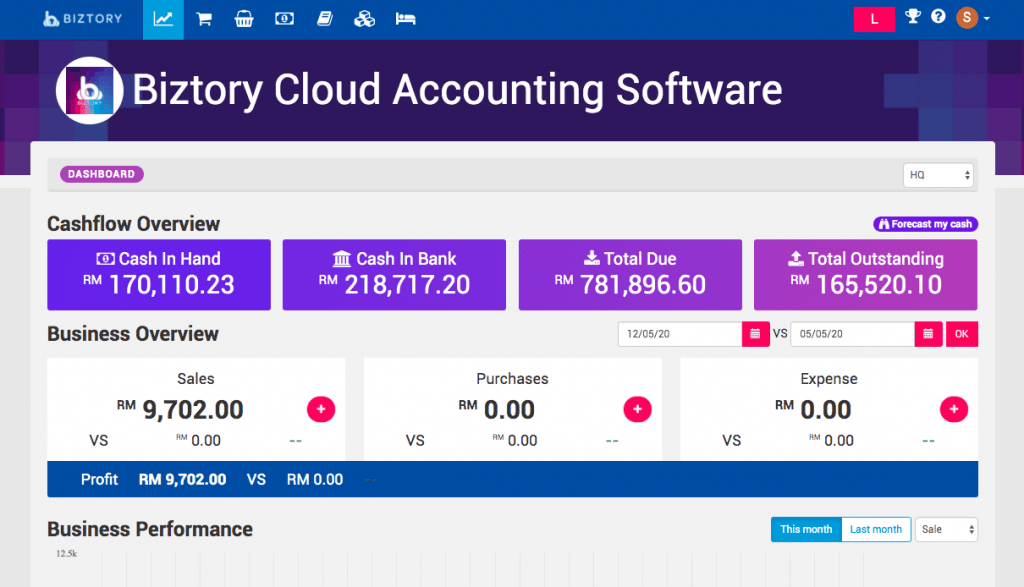Click the plus button on Sales card
The width and height of the screenshot is (1024, 587).
point(321,409)
